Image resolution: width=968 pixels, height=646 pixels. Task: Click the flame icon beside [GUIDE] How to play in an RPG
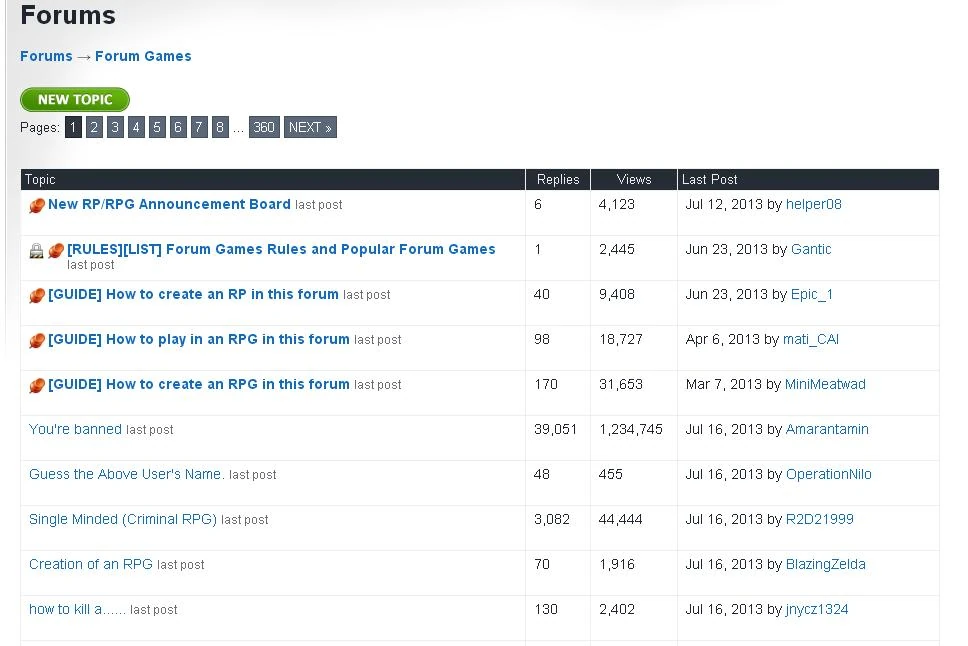coord(36,339)
